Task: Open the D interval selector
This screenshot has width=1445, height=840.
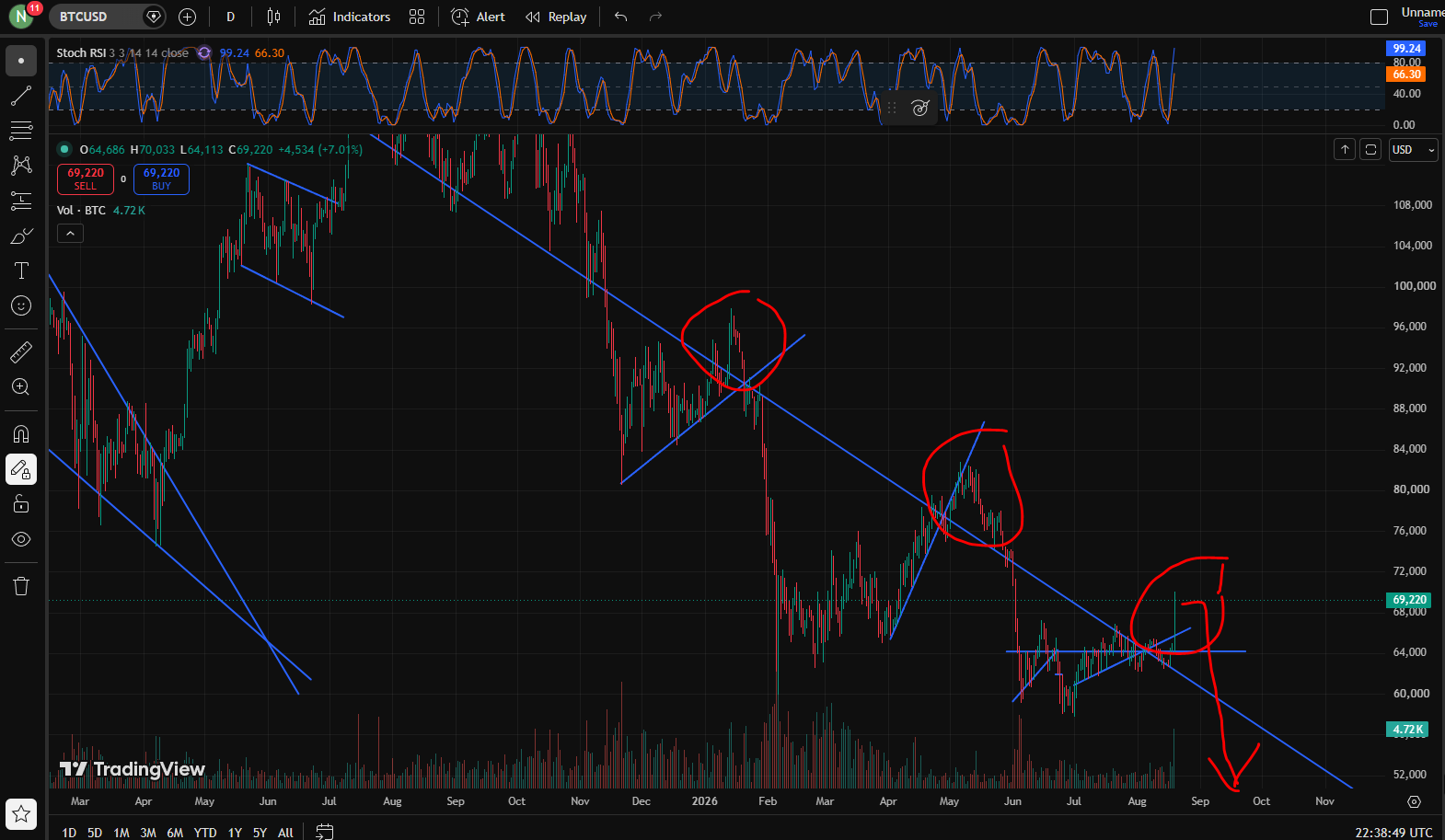Action: point(230,17)
